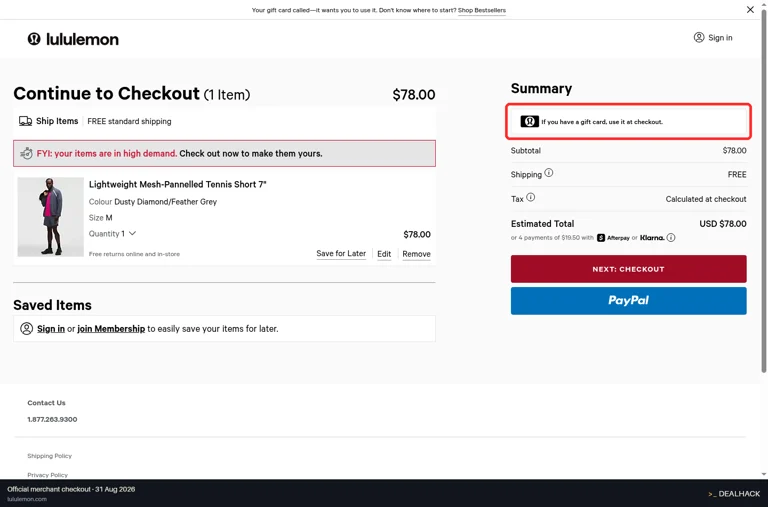Click 'Colour Dusty Diamond/Feather Grey' text
Image resolution: width=768 pixels, height=507 pixels.
[153, 201]
